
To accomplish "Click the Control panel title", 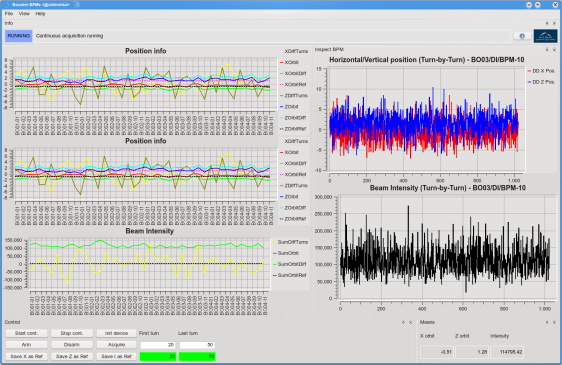I will pos(12,322).
